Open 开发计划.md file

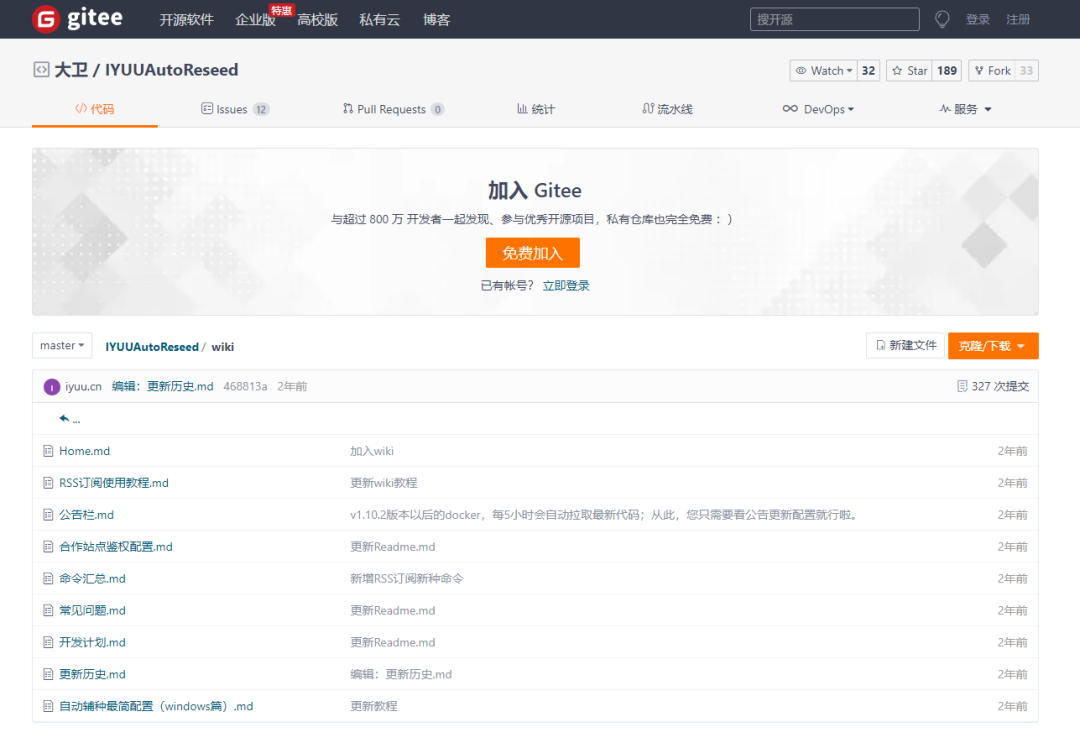coord(92,642)
